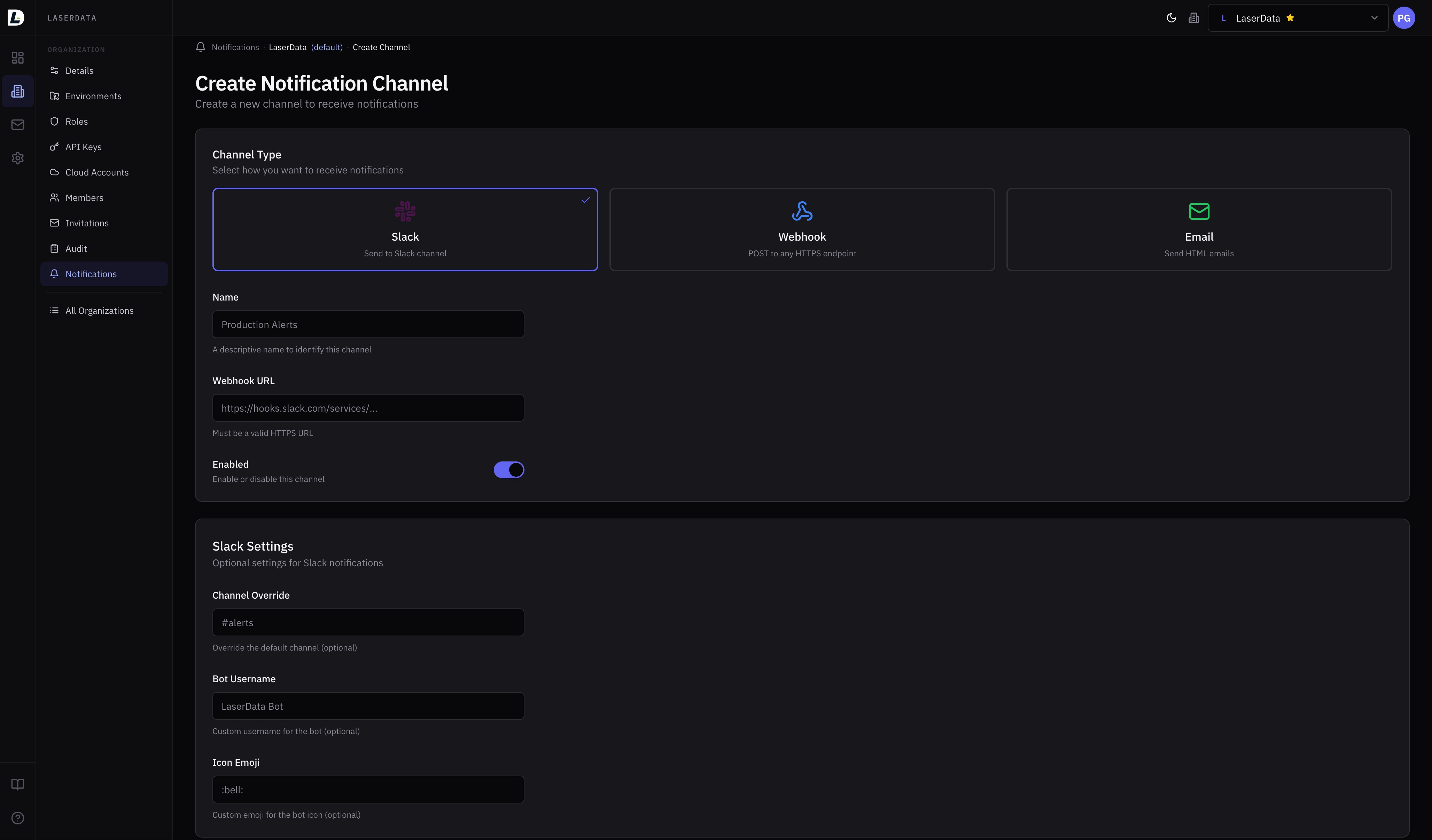
Task: Select the organization building icon in rail
Action: pyautogui.click(x=18, y=91)
